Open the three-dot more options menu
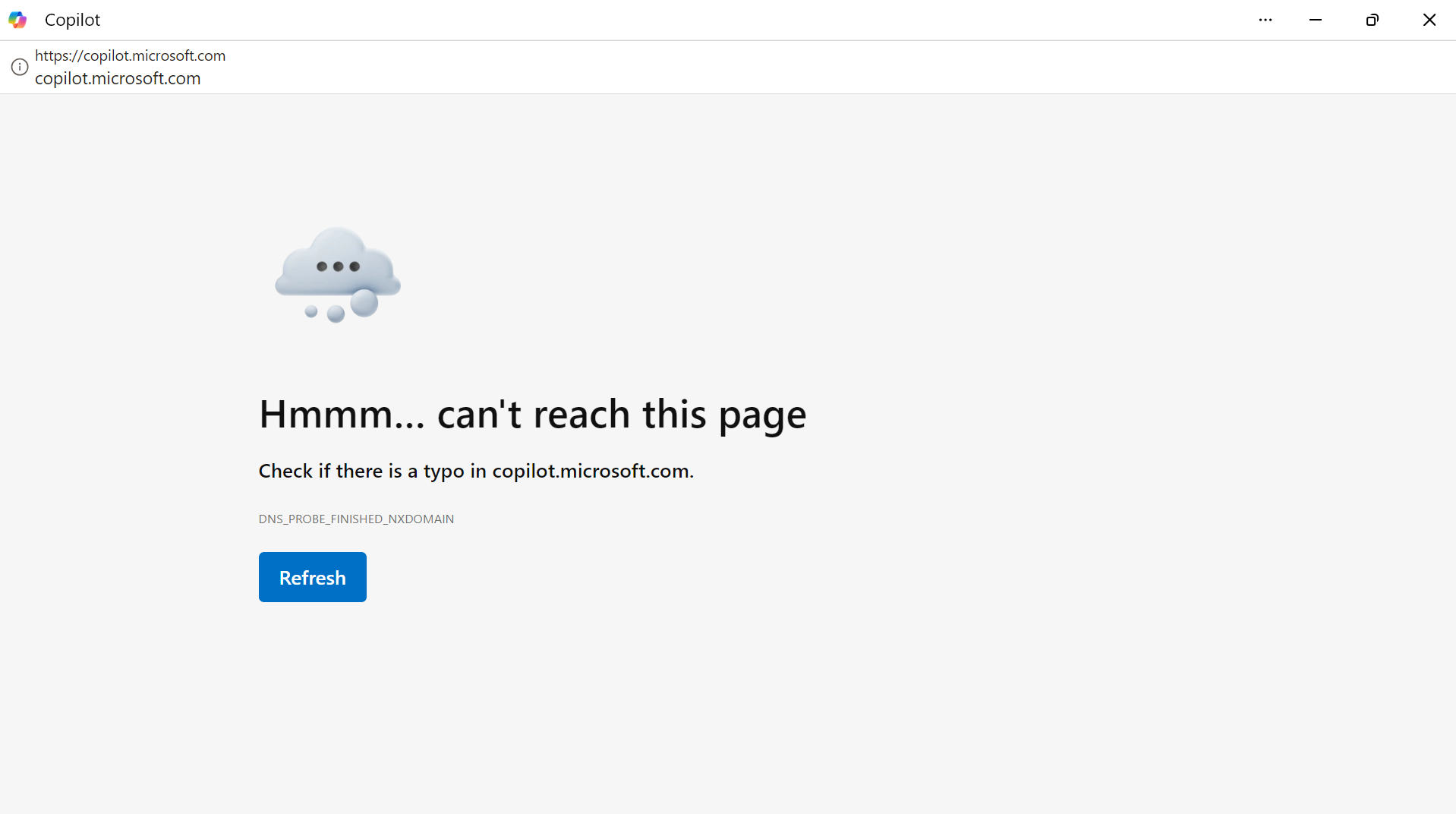Image resolution: width=1456 pixels, height=814 pixels. (1265, 20)
